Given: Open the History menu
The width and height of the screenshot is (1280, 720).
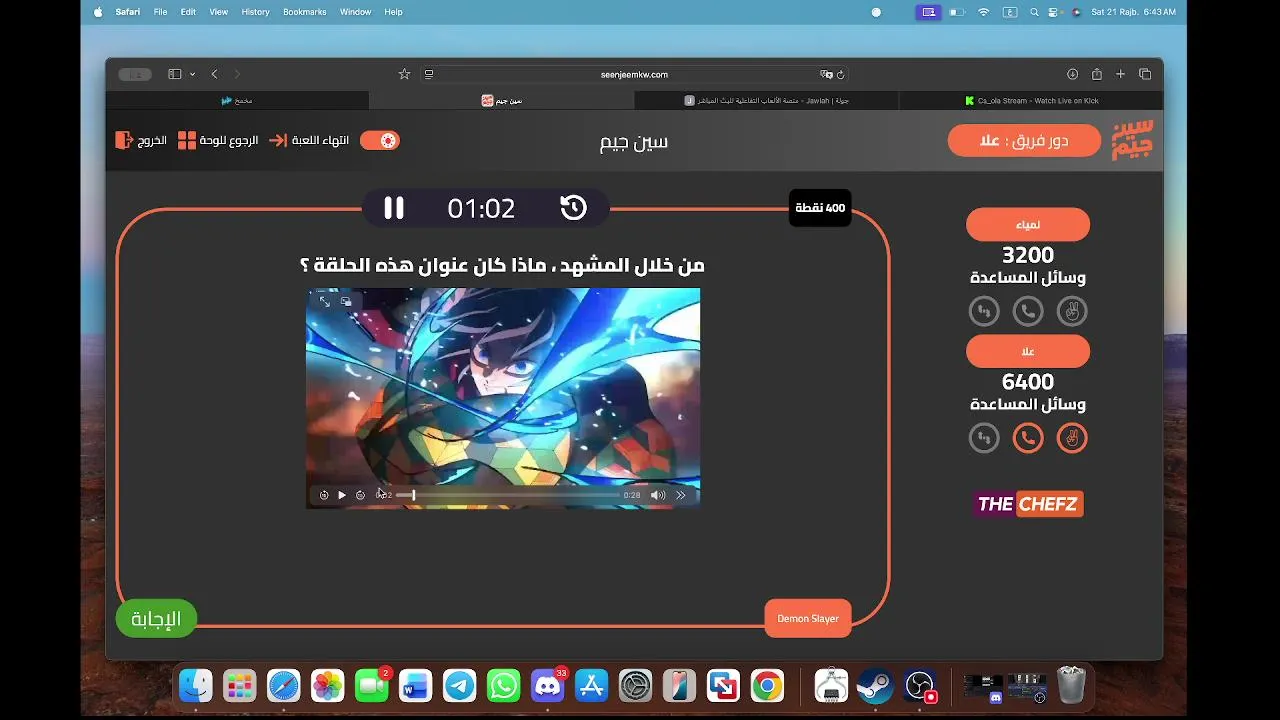Looking at the screenshot, I should (255, 12).
